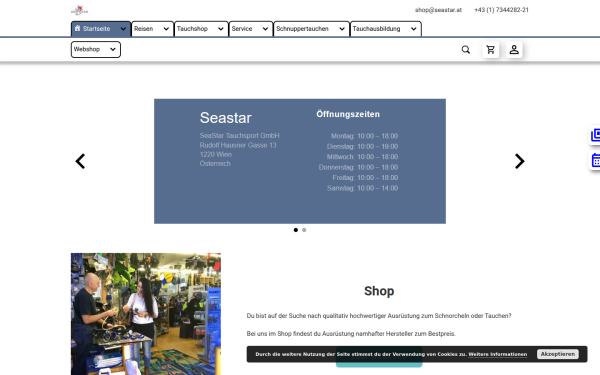Open the shopping cart icon

[491, 50]
